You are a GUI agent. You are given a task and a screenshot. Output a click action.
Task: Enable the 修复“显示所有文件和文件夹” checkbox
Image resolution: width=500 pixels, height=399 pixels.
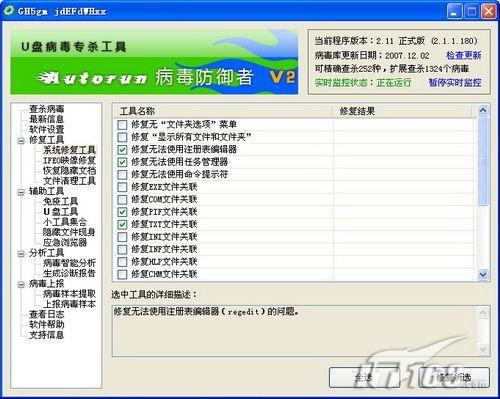122,137
